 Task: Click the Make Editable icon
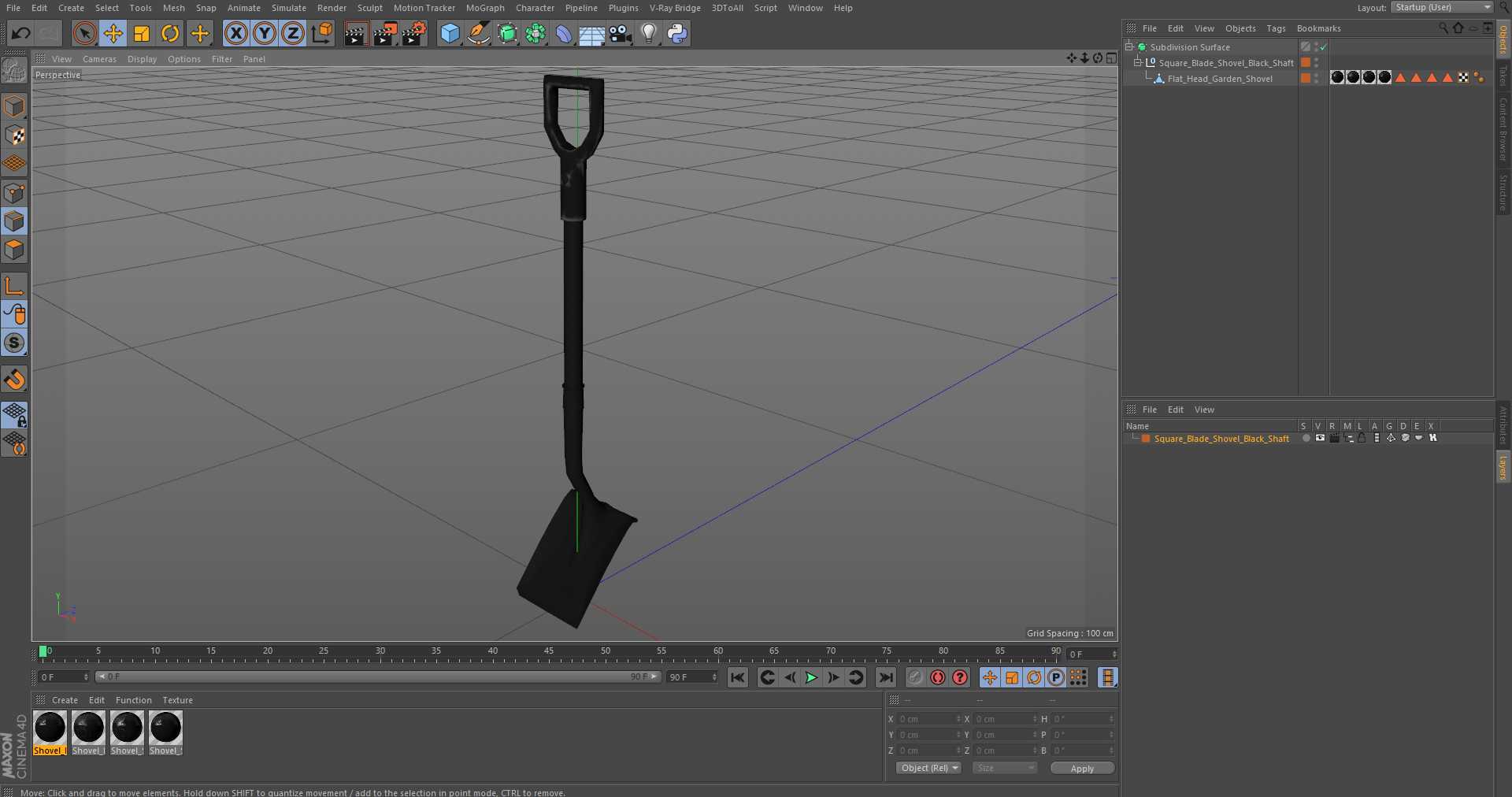coord(14,71)
